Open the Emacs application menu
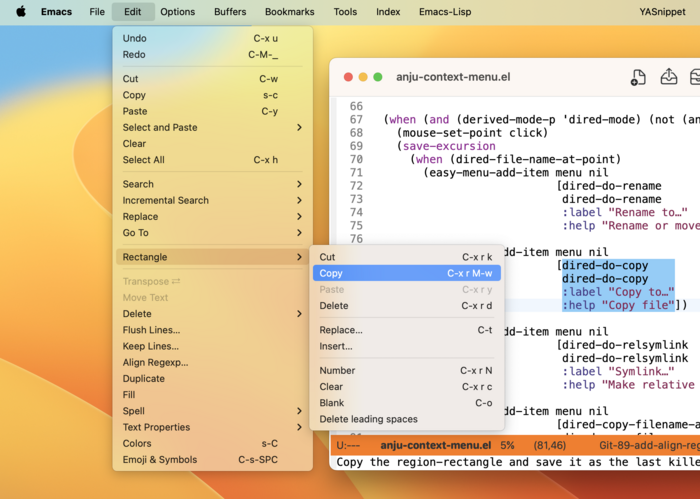Image resolution: width=700 pixels, height=499 pixels. tap(56, 12)
